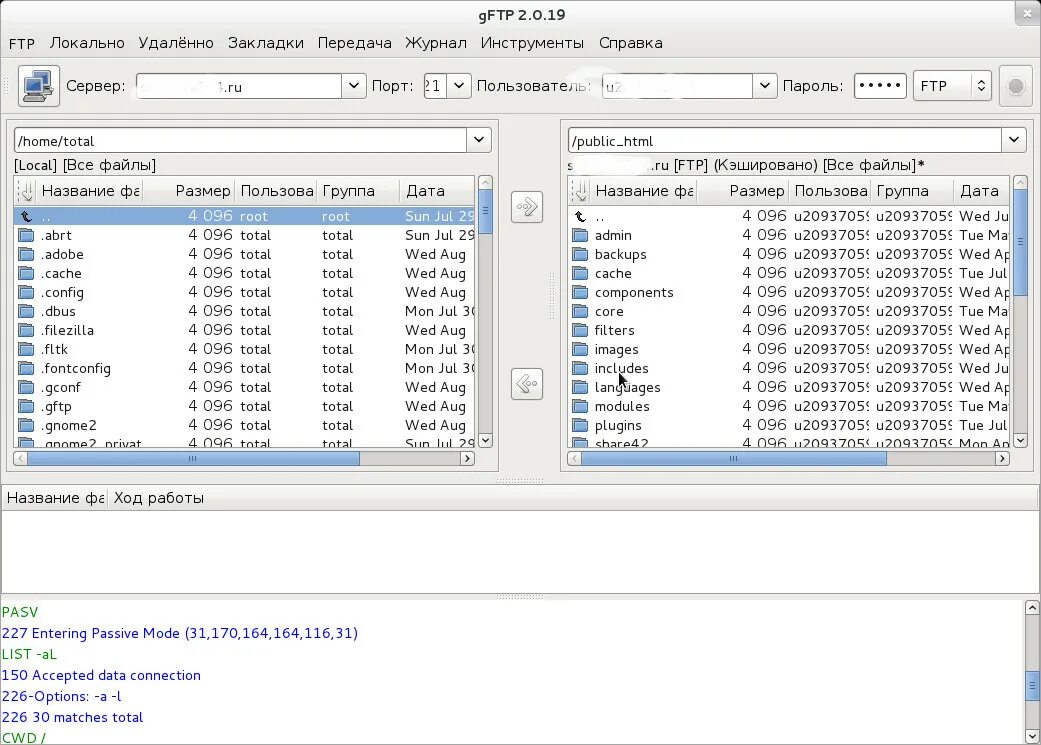Open the FTP menu

(22, 43)
